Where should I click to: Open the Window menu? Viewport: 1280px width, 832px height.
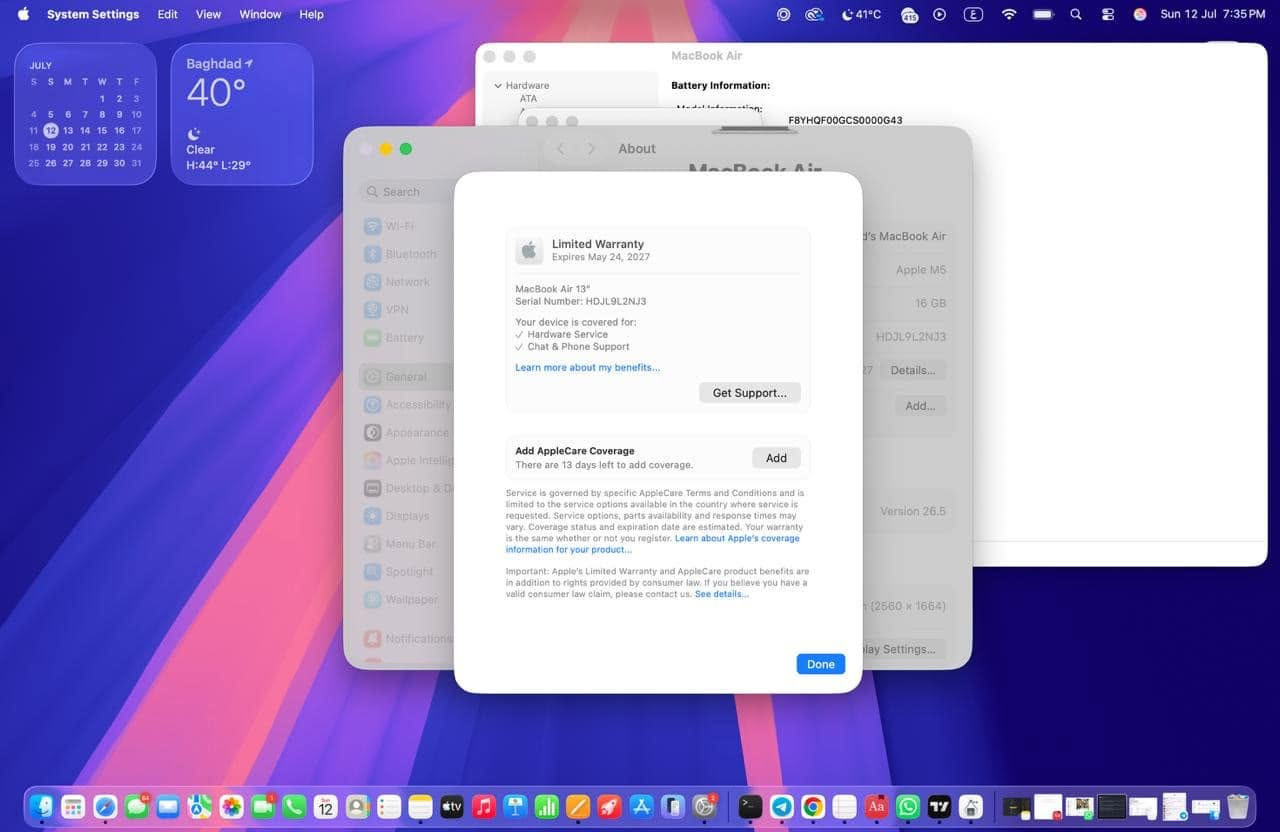coord(260,14)
